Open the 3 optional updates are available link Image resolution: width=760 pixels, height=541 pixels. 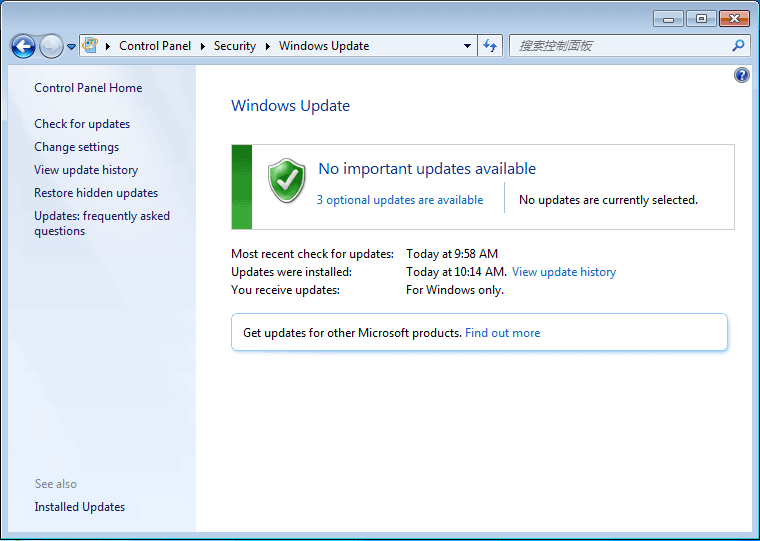(400, 200)
